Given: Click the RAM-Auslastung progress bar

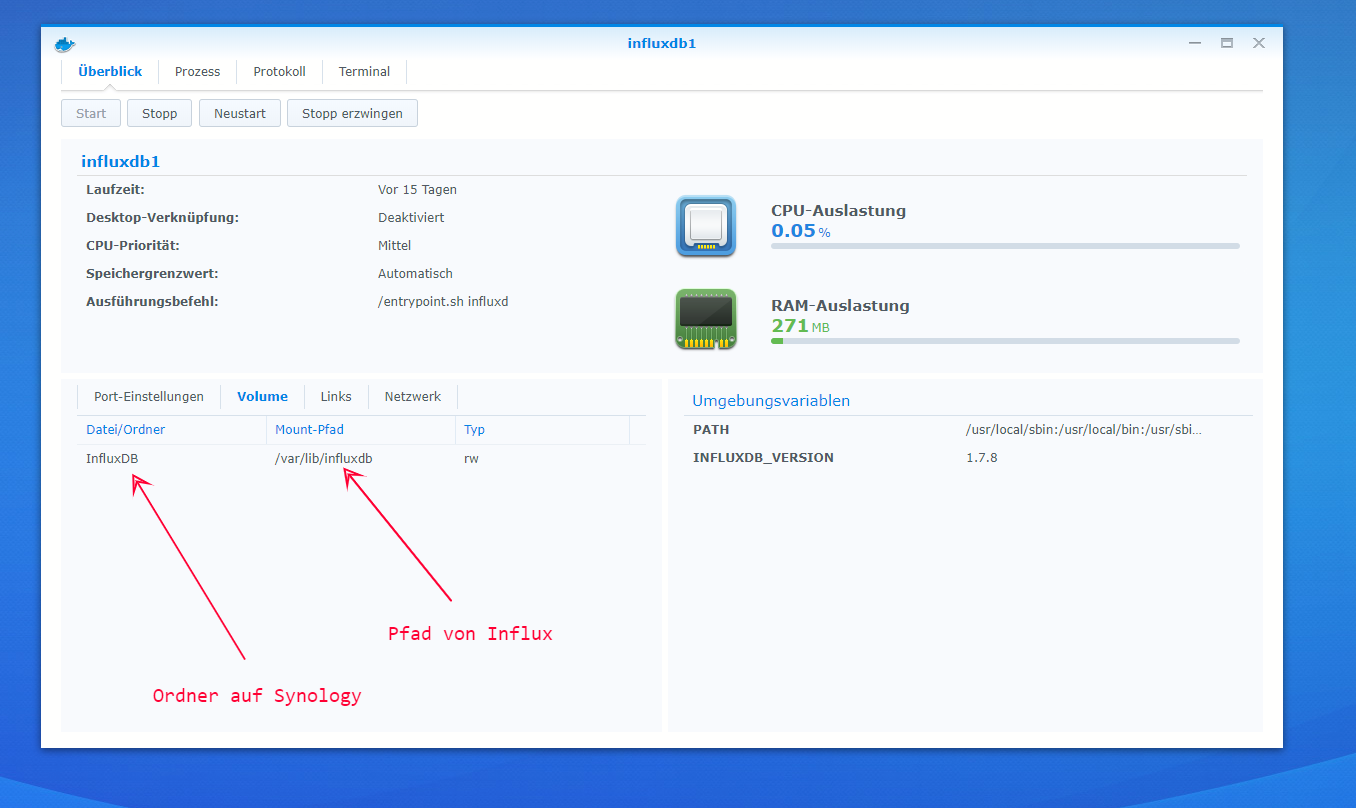Looking at the screenshot, I should 1005,341.
